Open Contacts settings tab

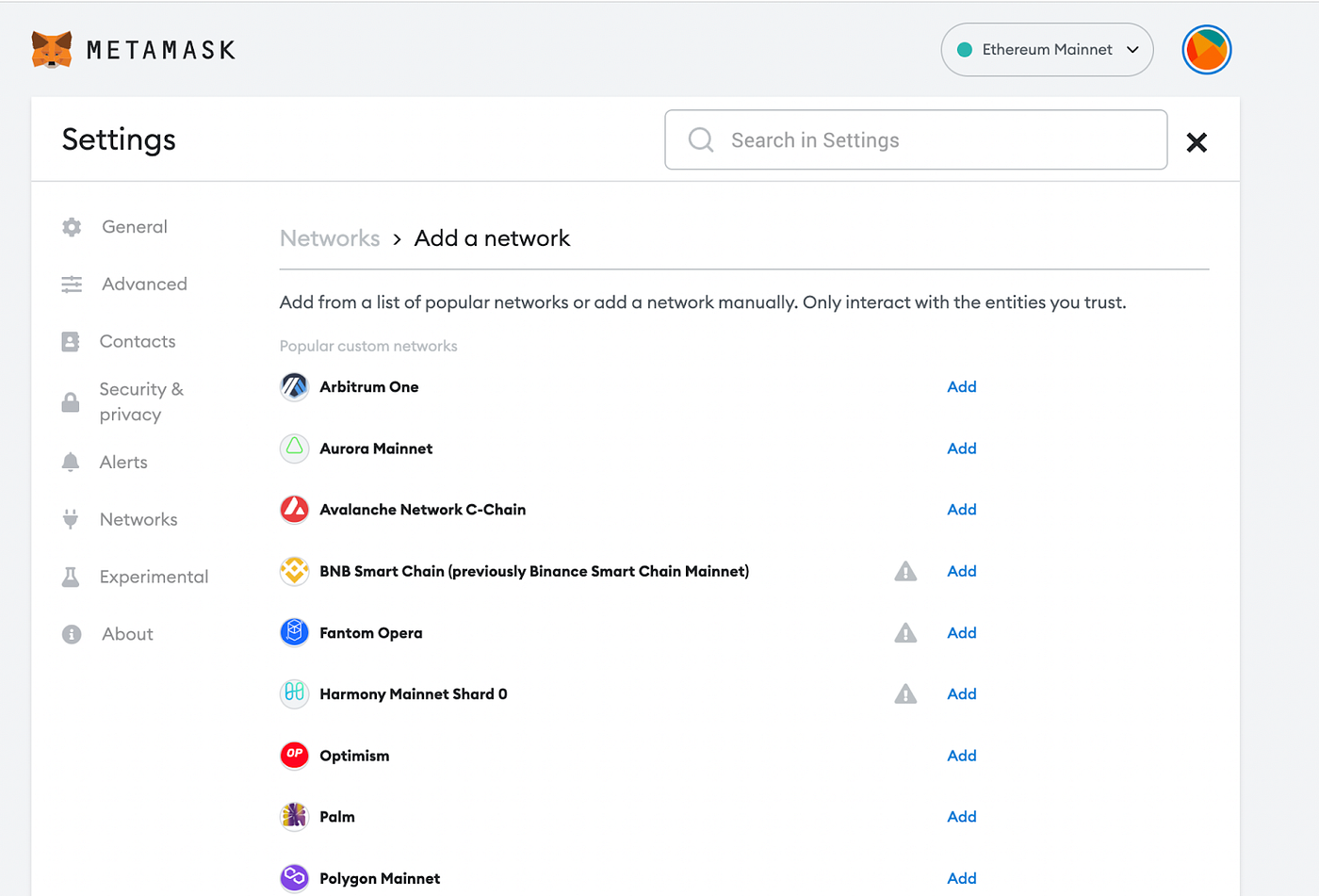(138, 342)
